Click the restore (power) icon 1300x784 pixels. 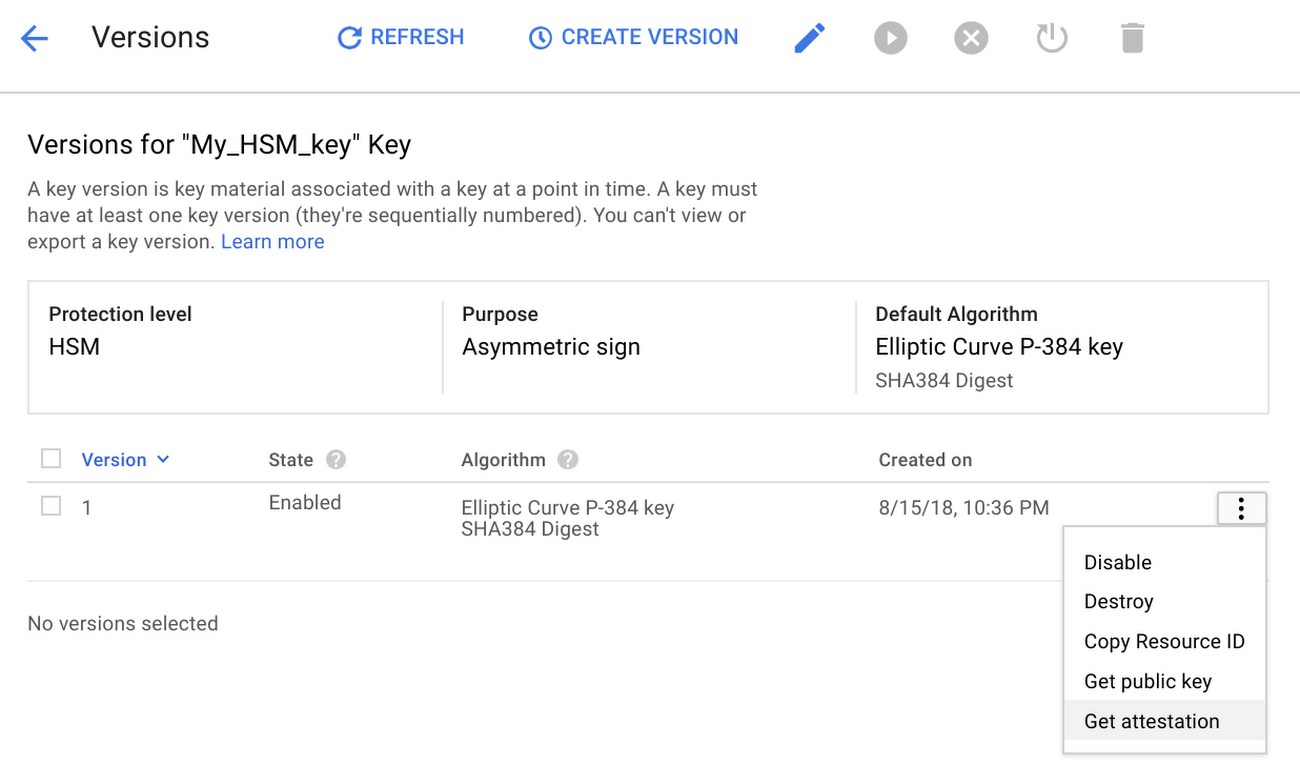1051,39
